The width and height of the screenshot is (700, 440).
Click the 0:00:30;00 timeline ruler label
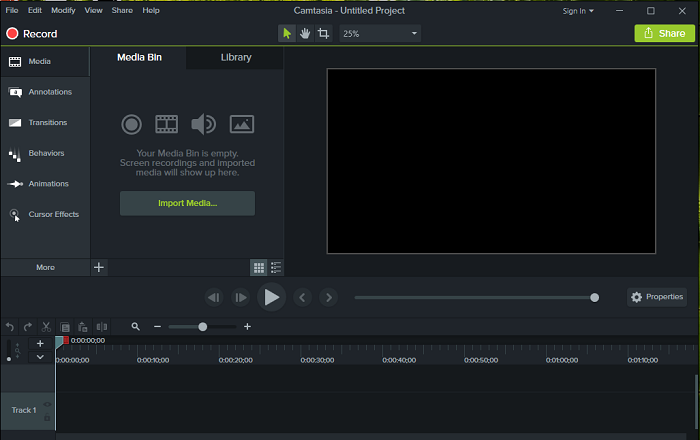(317, 360)
